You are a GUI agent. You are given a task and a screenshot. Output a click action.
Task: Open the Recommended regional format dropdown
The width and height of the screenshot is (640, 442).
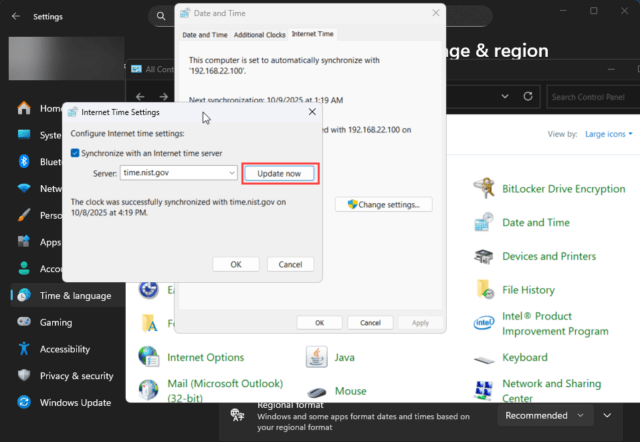[x=545, y=415]
